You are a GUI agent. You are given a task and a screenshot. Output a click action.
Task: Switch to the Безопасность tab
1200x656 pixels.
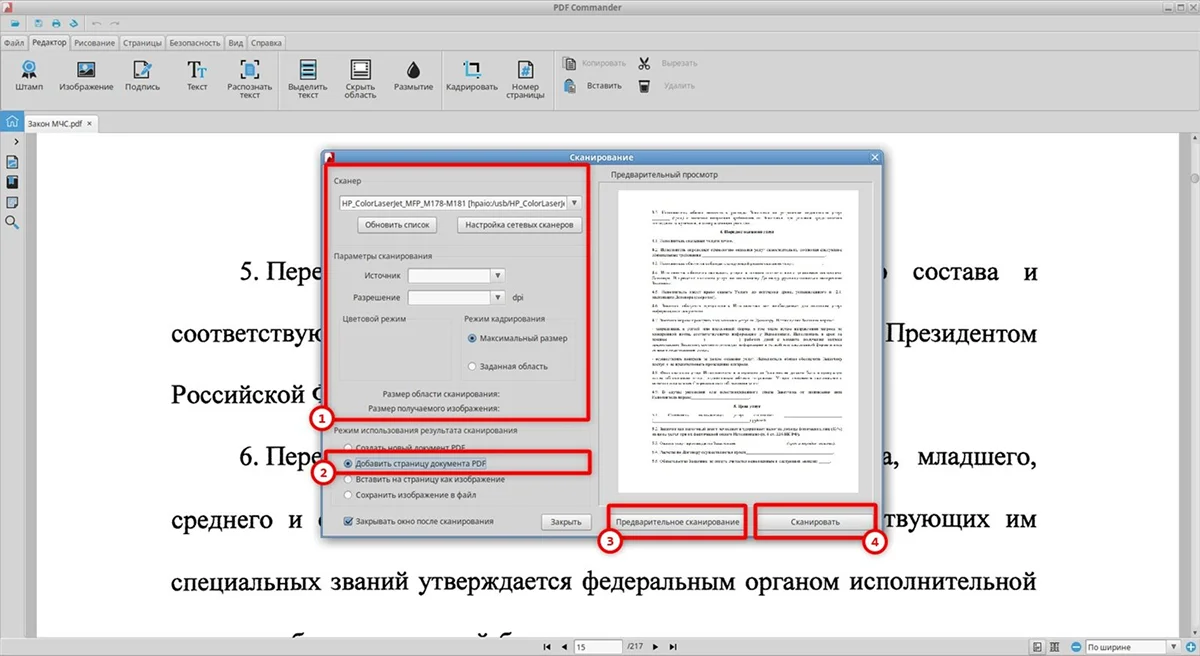pos(195,43)
